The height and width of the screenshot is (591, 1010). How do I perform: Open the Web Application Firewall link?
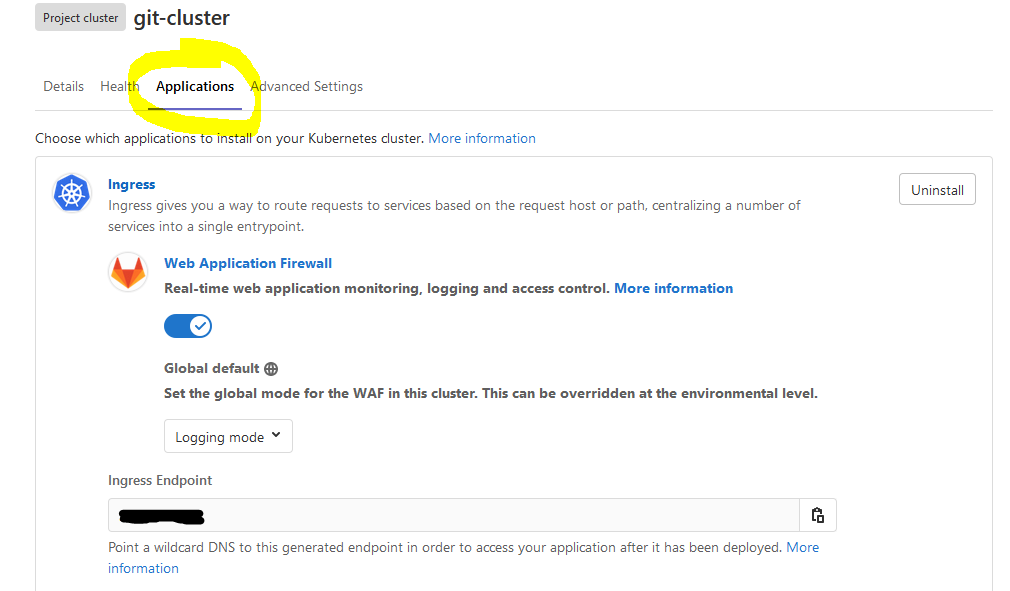coord(248,263)
